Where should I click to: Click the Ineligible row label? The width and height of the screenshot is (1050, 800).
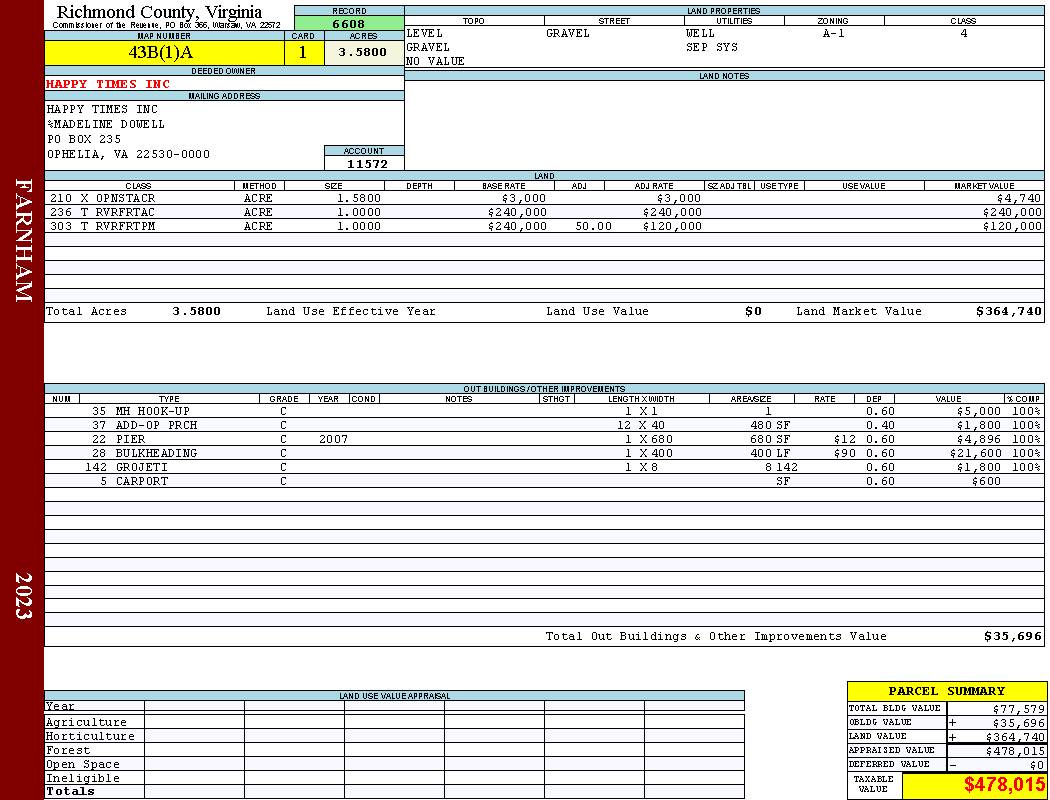[82, 779]
